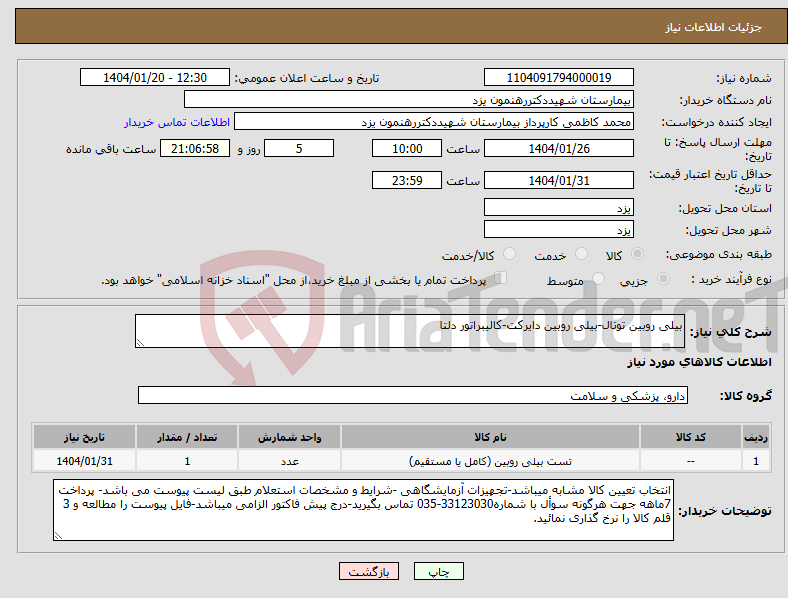Click the remaining days field showing 5
The width and height of the screenshot is (788, 598).
pos(299,148)
